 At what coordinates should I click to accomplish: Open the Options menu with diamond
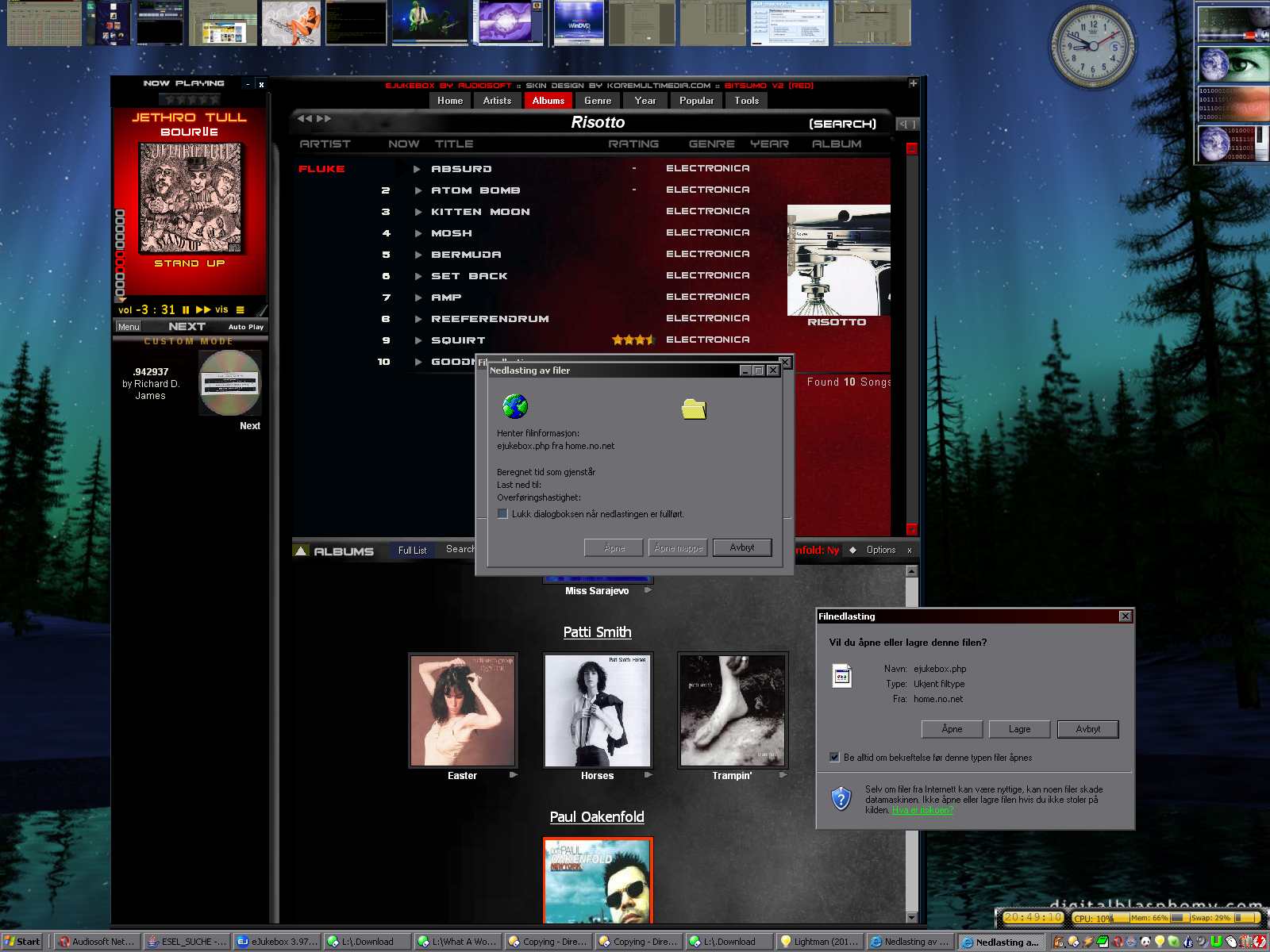pyautogui.click(x=873, y=550)
